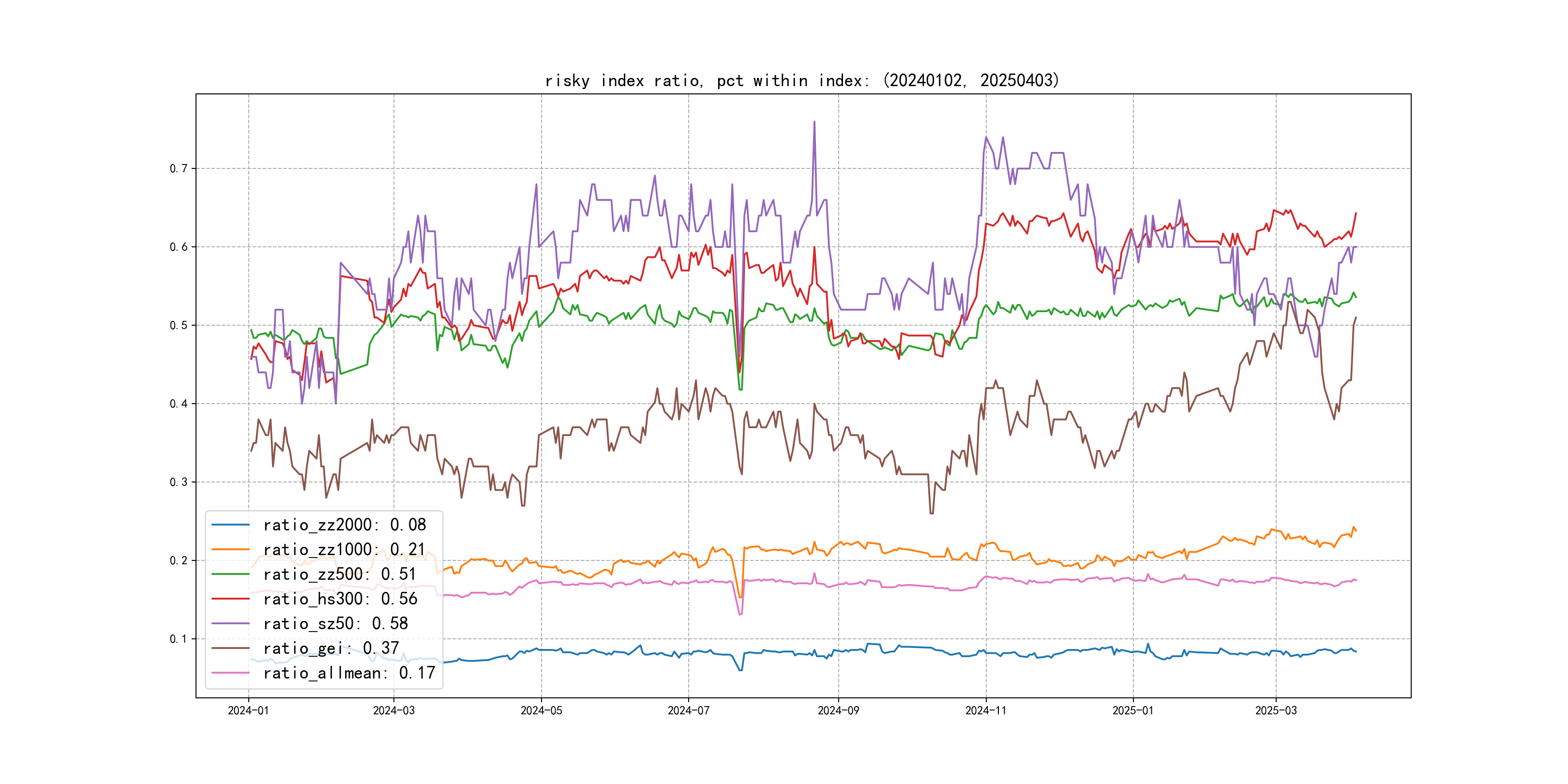Click the chart title text
This screenshot has height=784, width=1568.
(801, 80)
